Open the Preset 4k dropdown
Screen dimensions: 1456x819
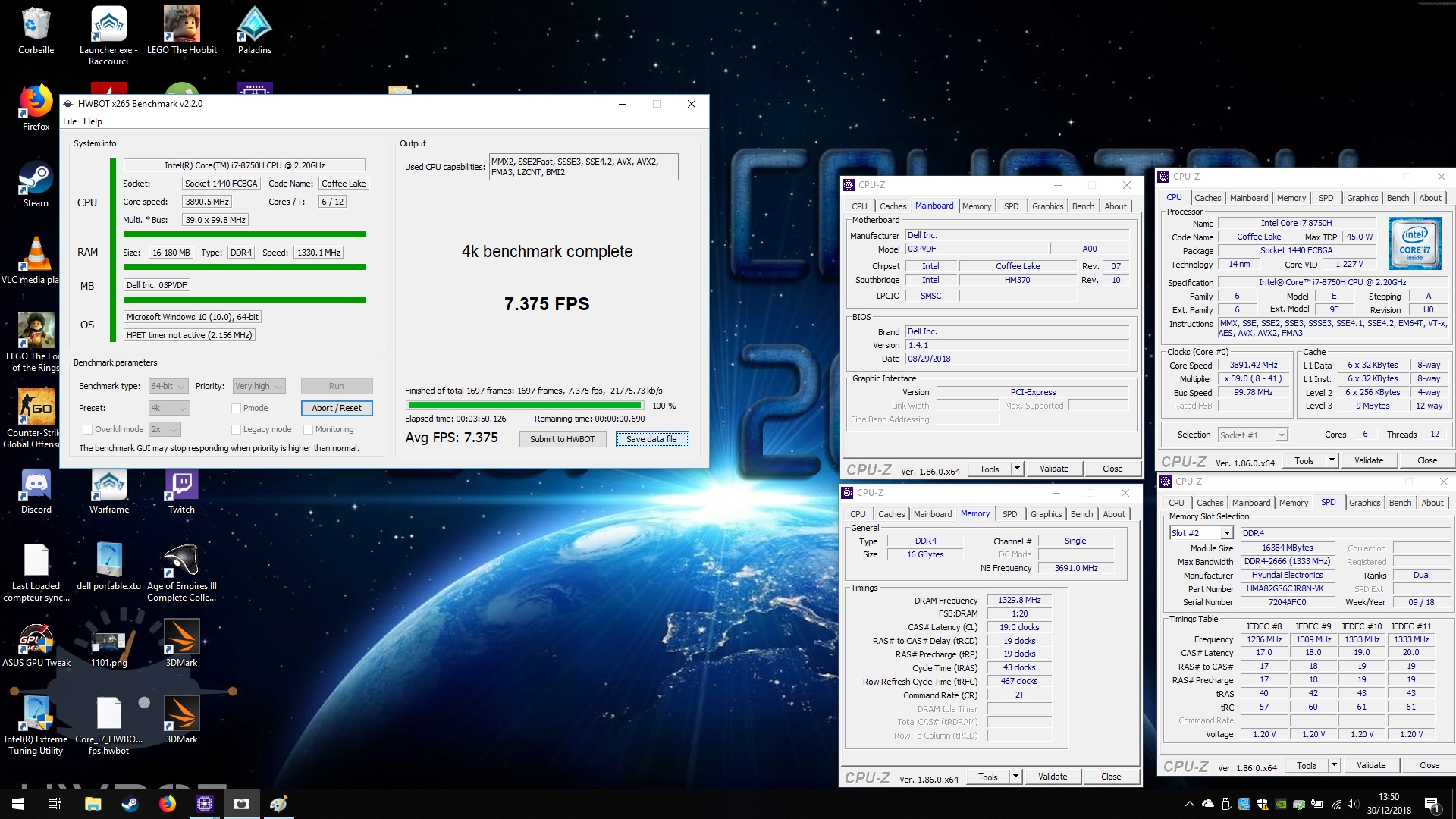click(x=168, y=408)
